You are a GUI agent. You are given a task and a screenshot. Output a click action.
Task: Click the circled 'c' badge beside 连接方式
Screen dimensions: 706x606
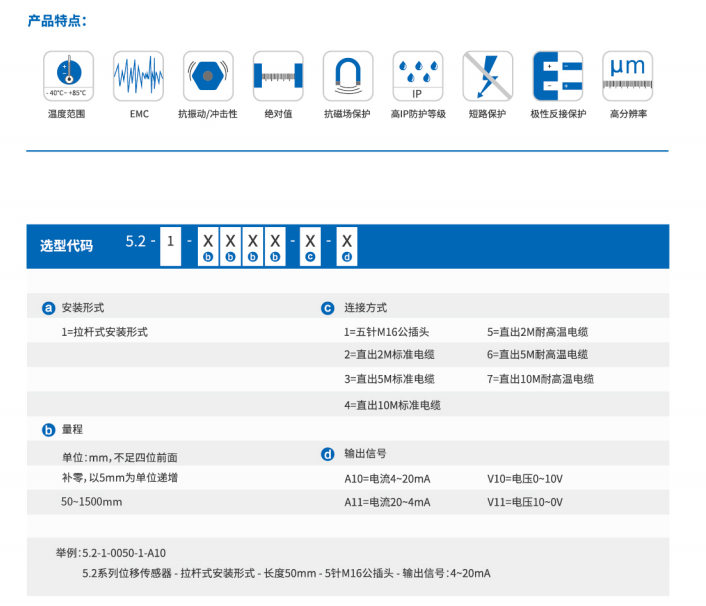tap(327, 308)
